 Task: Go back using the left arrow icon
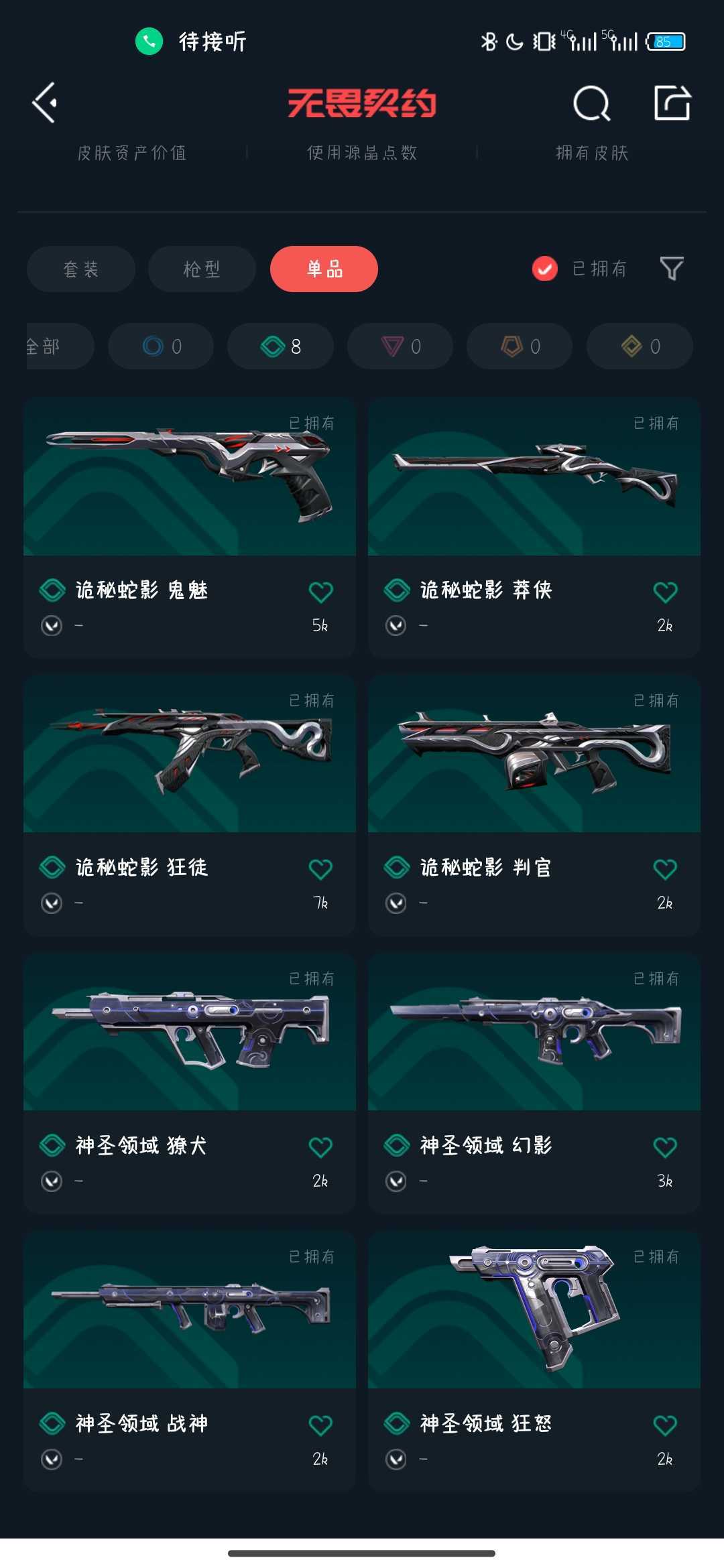[x=45, y=103]
